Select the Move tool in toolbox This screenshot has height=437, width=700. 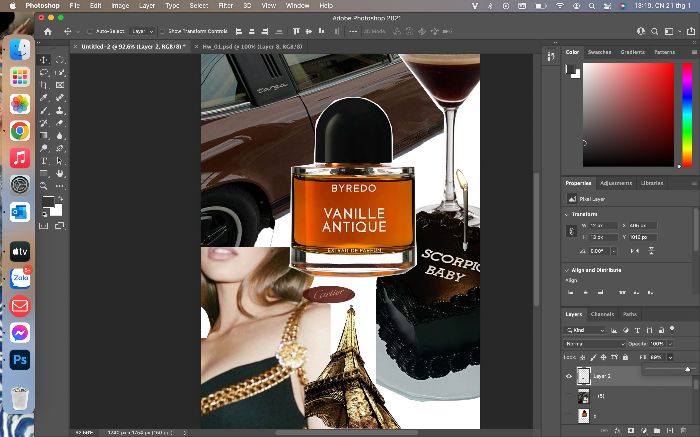[x=44, y=60]
